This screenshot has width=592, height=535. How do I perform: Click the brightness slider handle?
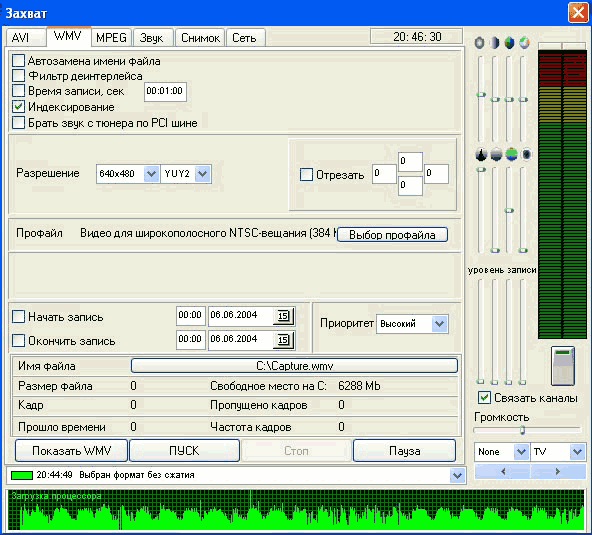pyautogui.click(x=481, y=94)
